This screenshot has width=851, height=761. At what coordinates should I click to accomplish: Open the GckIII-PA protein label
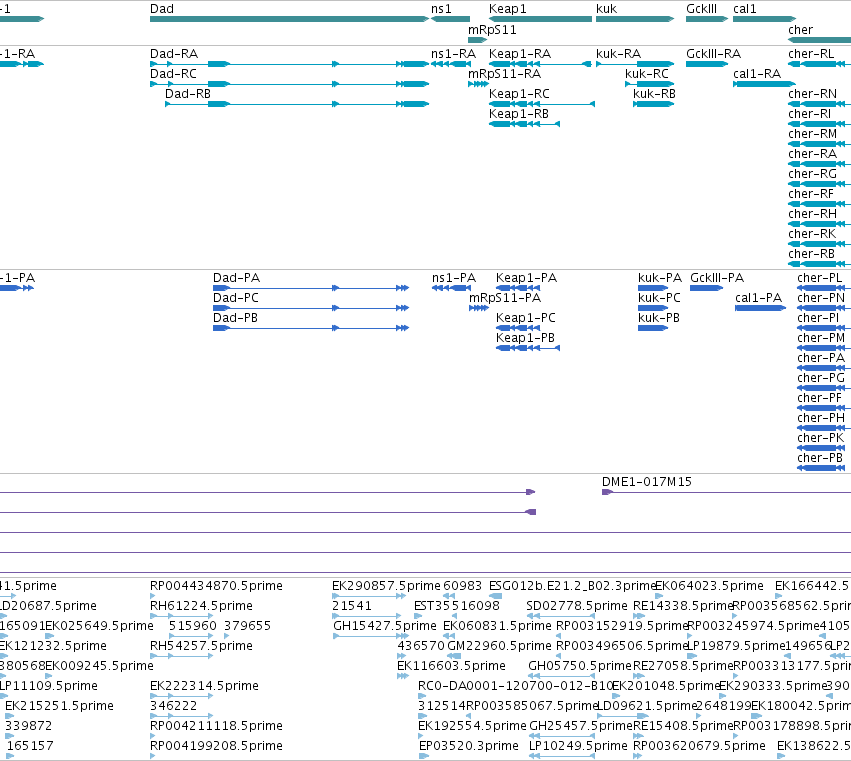click(x=717, y=278)
